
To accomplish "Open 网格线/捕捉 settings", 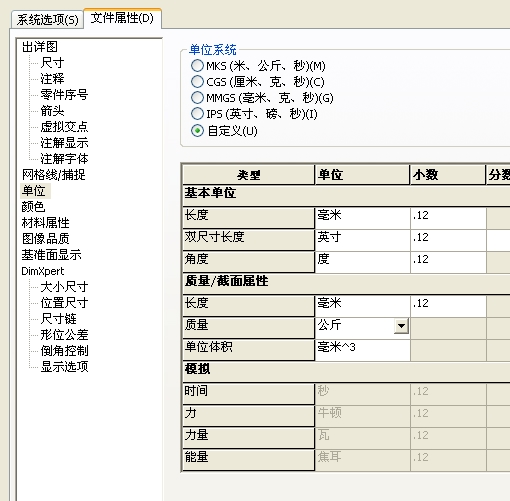I will 54,175.
